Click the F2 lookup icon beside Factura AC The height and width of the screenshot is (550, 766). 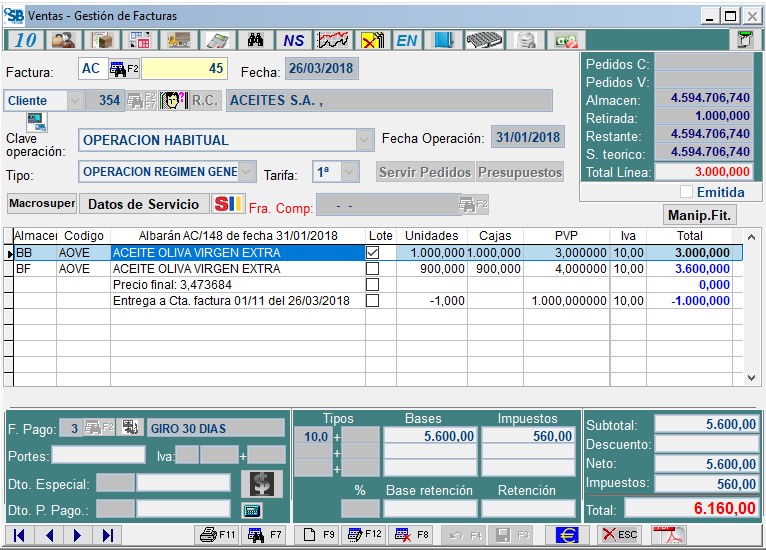click(124, 69)
